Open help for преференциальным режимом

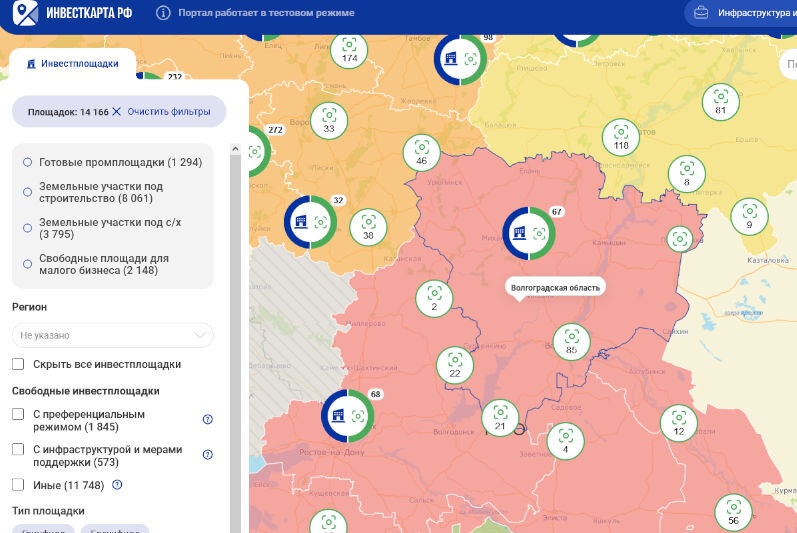tap(207, 419)
